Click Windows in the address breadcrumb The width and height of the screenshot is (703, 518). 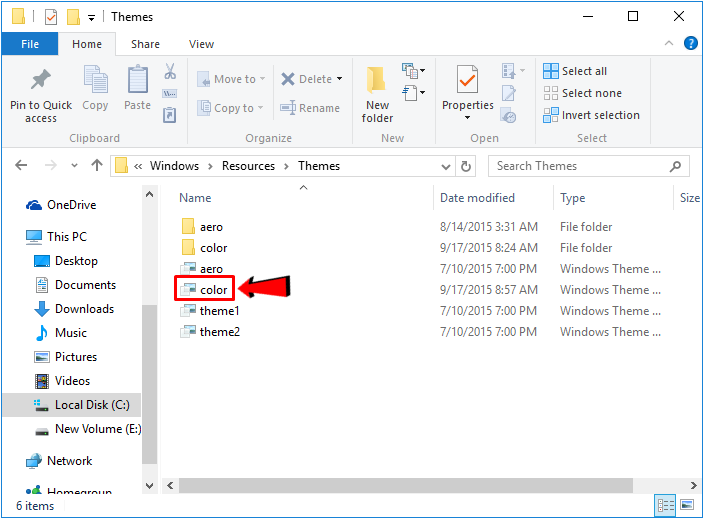click(x=174, y=166)
